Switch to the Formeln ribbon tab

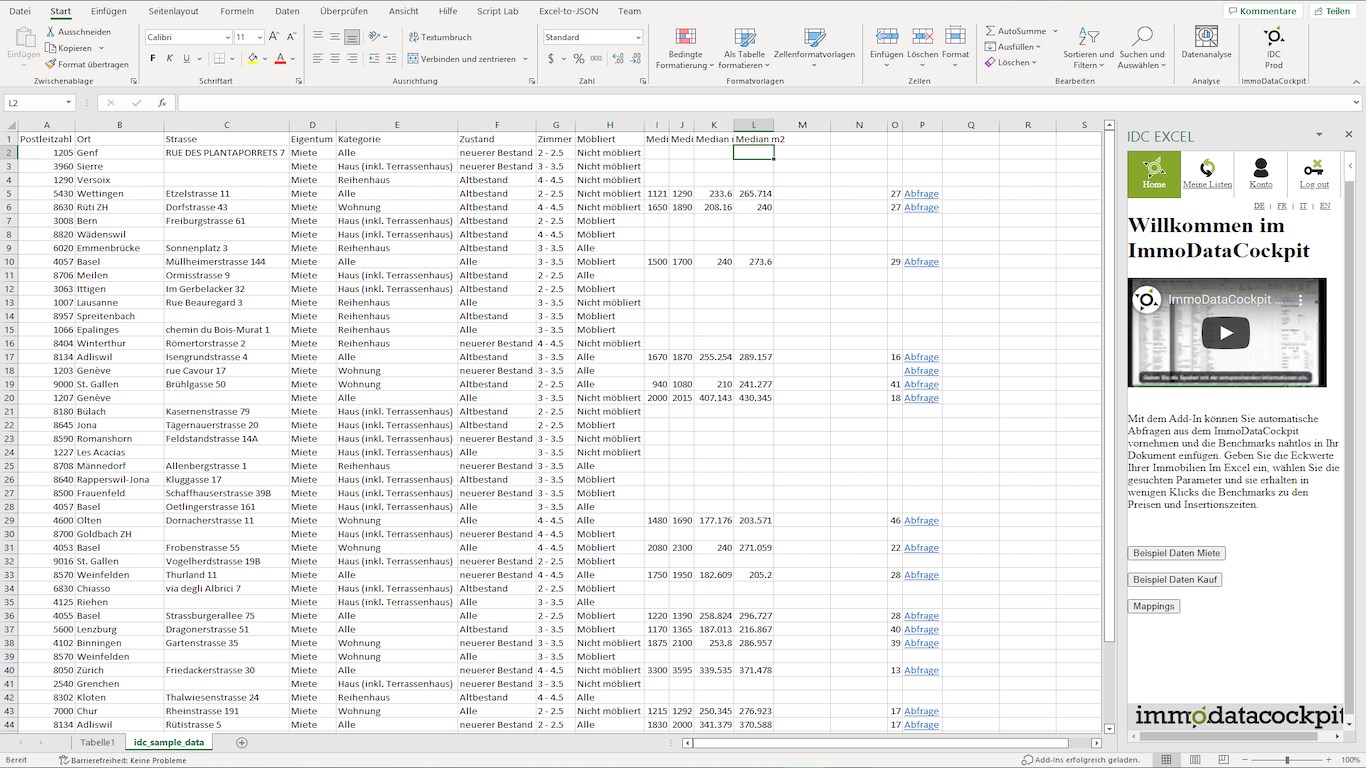237,11
